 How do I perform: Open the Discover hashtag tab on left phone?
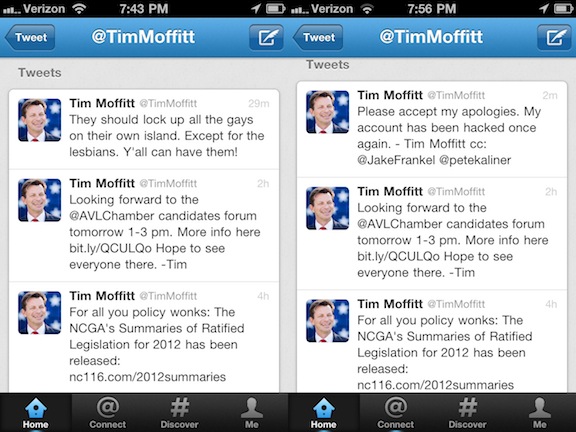point(179,413)
